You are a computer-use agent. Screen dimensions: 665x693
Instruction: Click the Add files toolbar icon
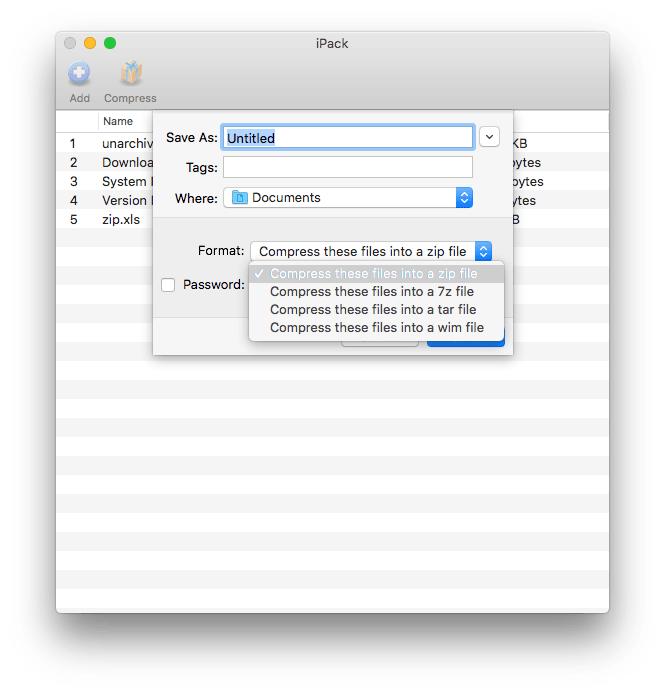pyautogui.click(x=79, y=73)
